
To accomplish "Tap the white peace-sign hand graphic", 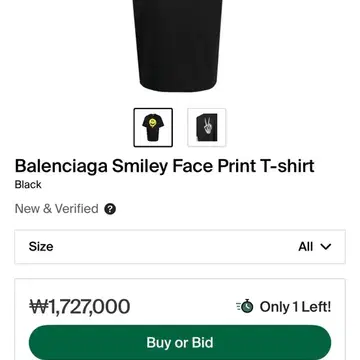I will 208,127.
